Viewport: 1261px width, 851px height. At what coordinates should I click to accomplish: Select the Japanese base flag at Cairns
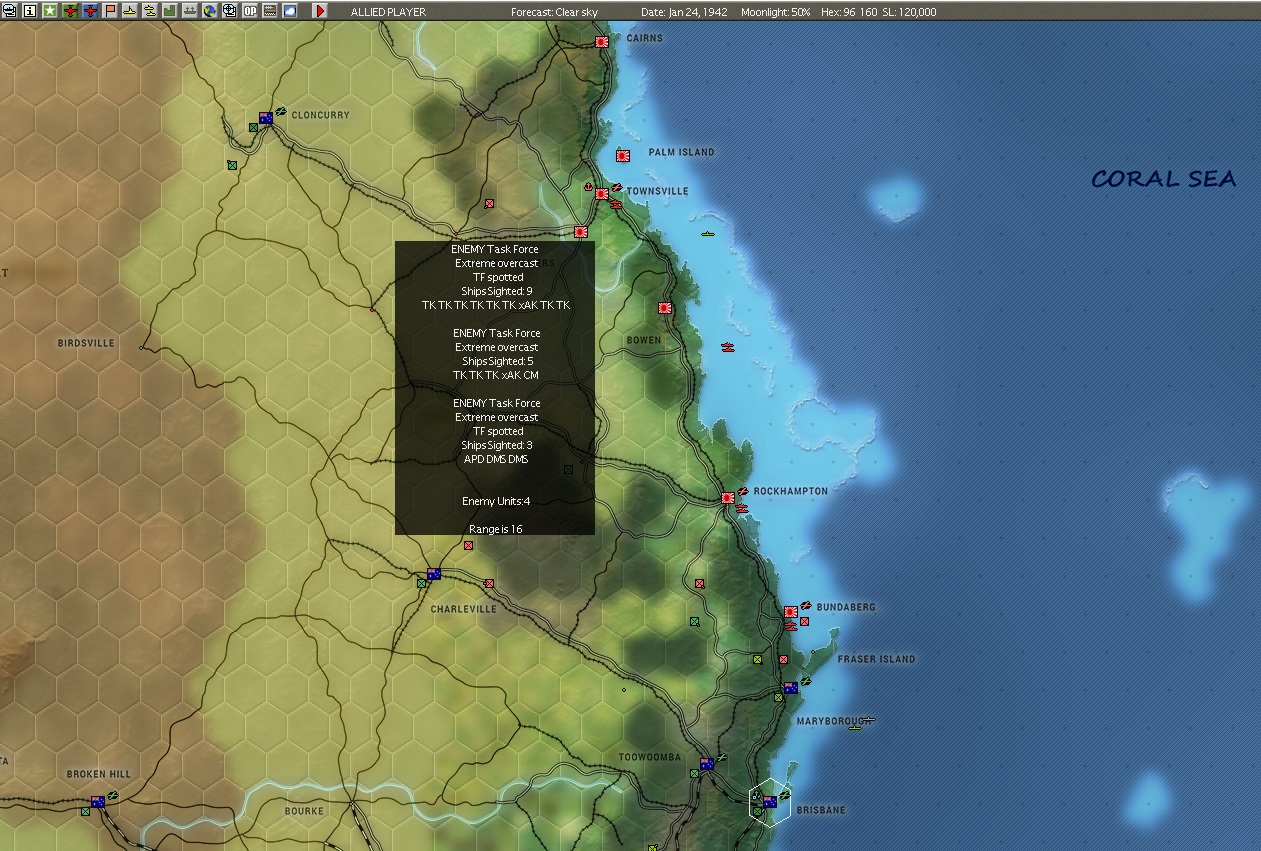(x=602, y=42)
